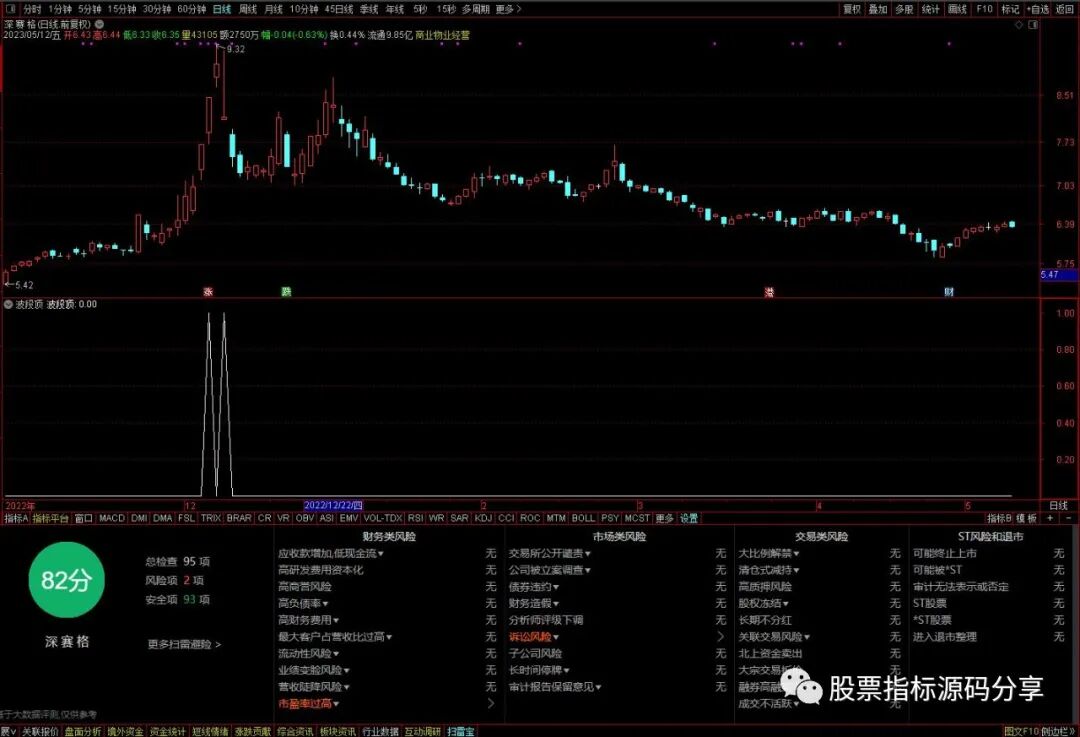Select the 月线 period tab

pos(273,9)
